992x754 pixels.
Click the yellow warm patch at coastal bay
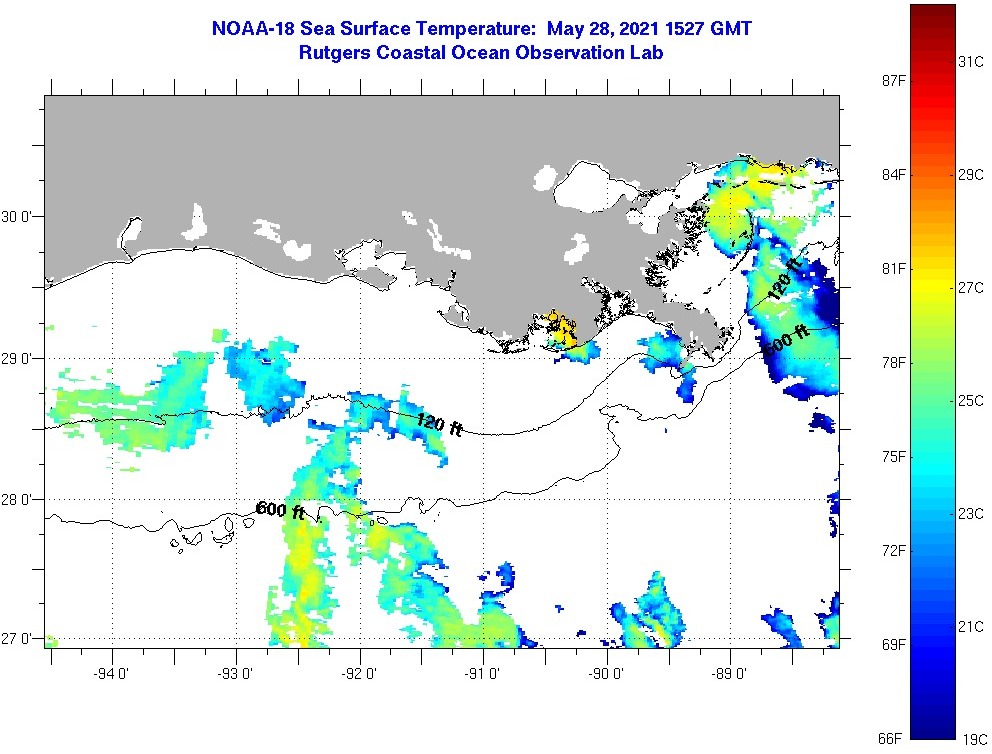tap(562, 331)
